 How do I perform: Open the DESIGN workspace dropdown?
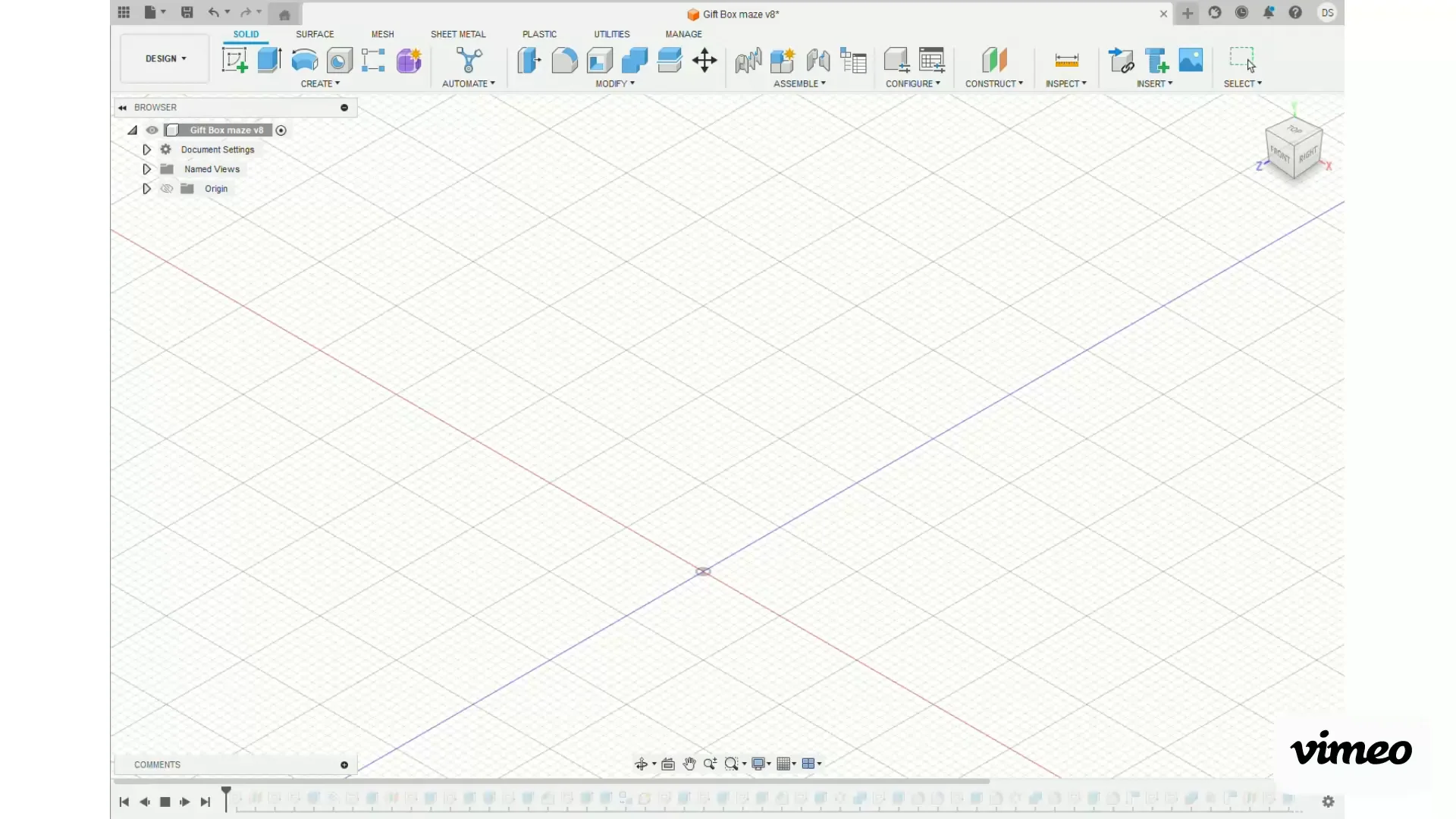164,58
